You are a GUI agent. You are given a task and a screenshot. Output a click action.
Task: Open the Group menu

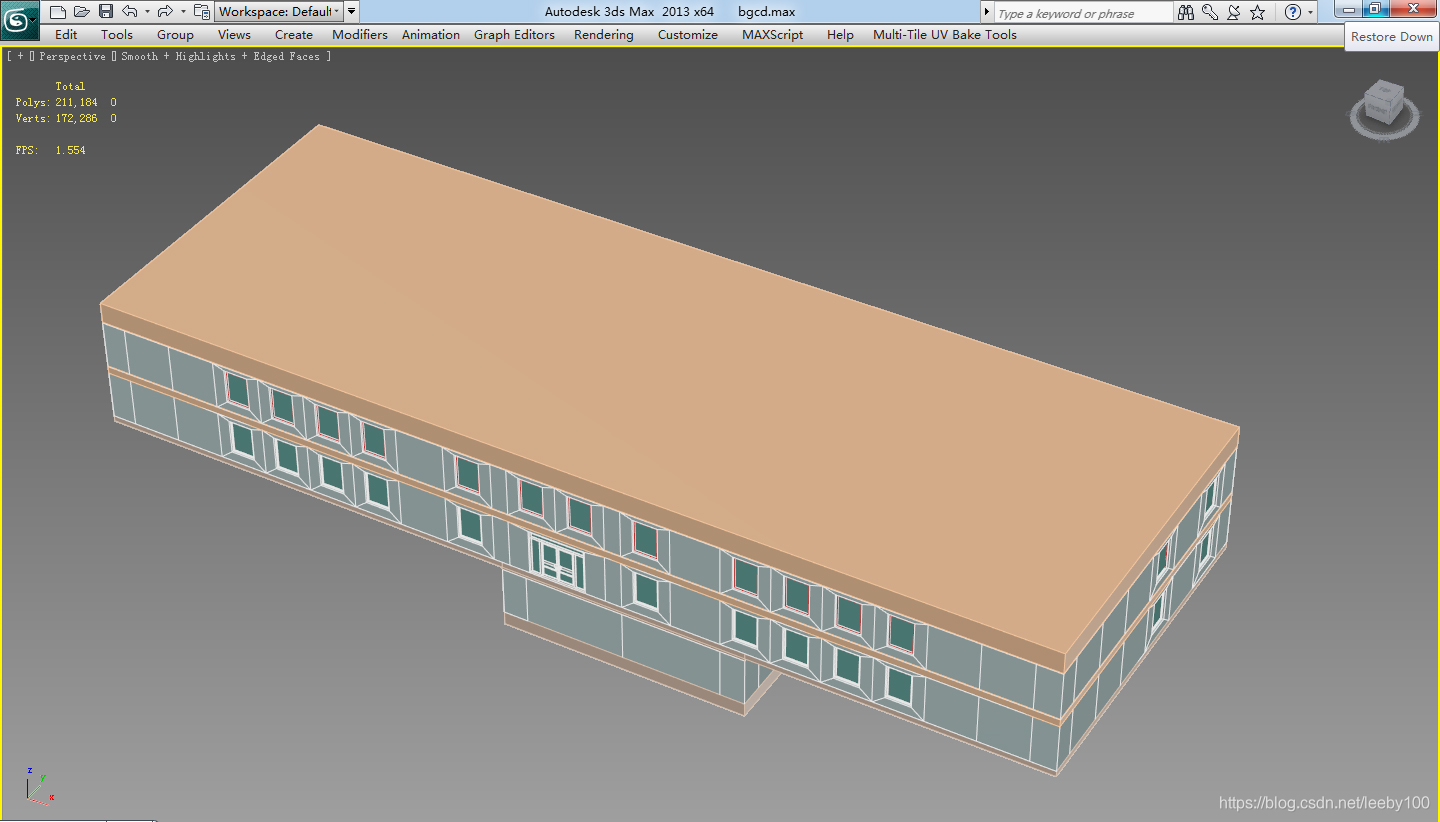[175, 34]
